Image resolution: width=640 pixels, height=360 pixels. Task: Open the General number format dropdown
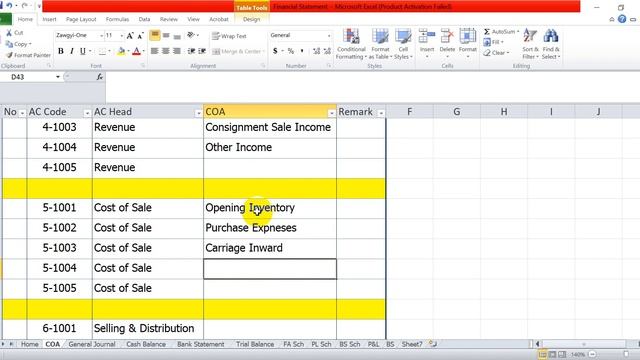point(329,36)
